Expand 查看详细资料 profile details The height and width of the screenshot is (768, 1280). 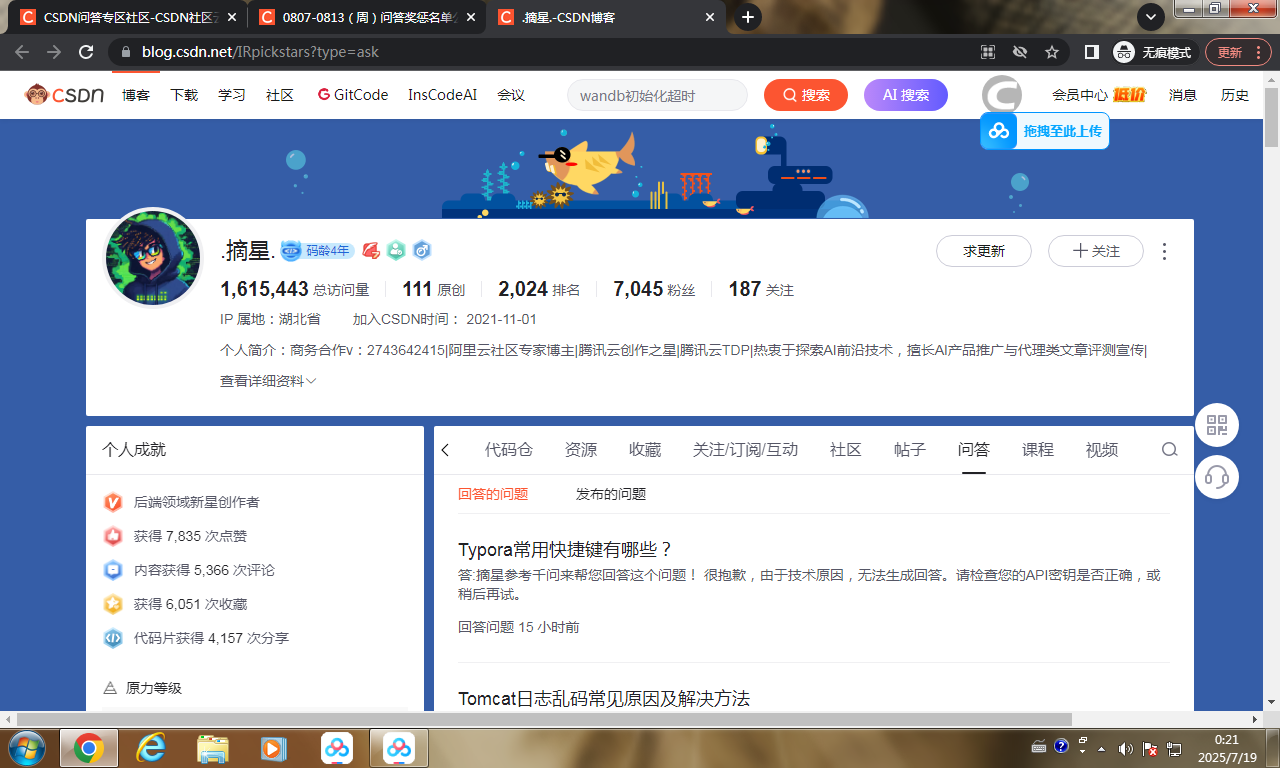tap(268, 381)
